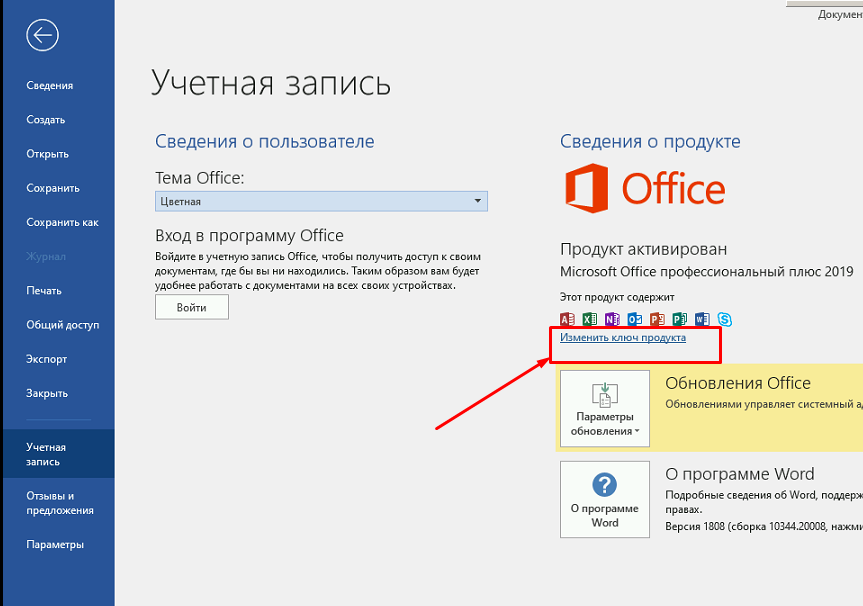
Task: Click the Skype app icon
Action: tap(725, 319)
